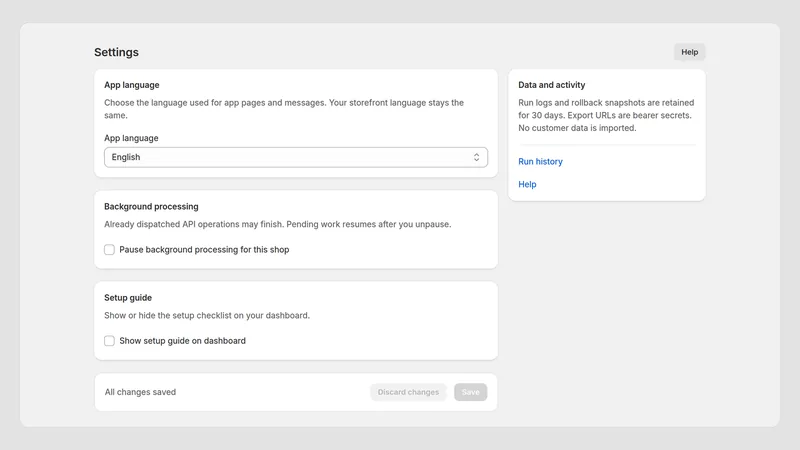
Task: Open the Run history link
Action: click(x=540, y=161)
